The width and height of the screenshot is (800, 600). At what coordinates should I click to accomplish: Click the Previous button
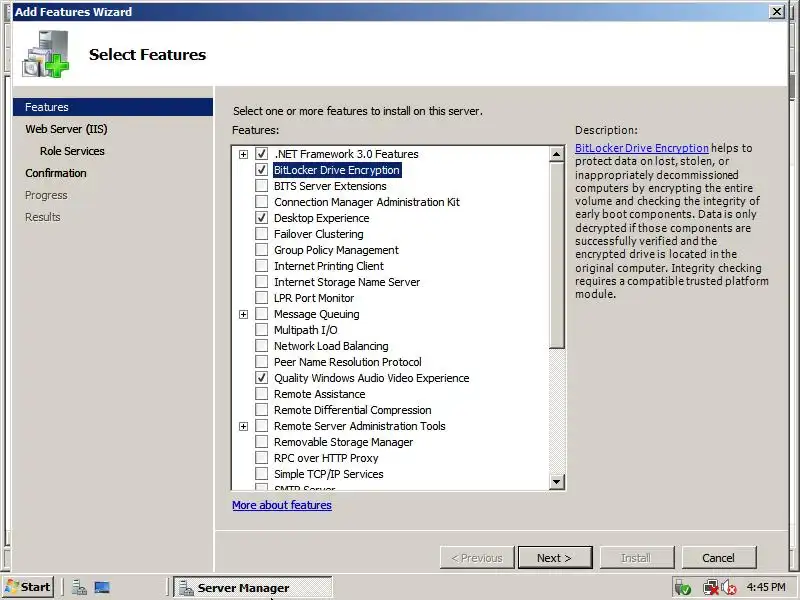477,558
